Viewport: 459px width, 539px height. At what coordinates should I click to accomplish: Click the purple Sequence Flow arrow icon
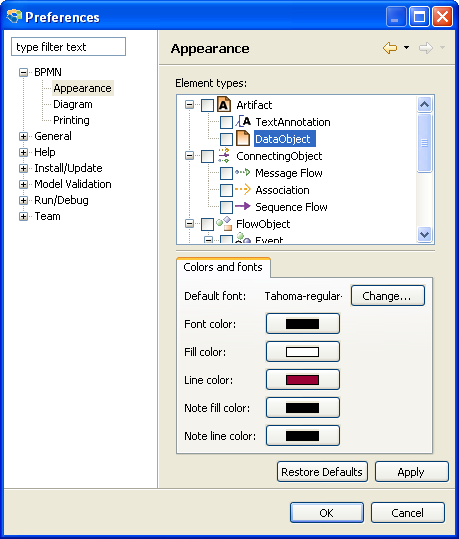click(242, 206)
